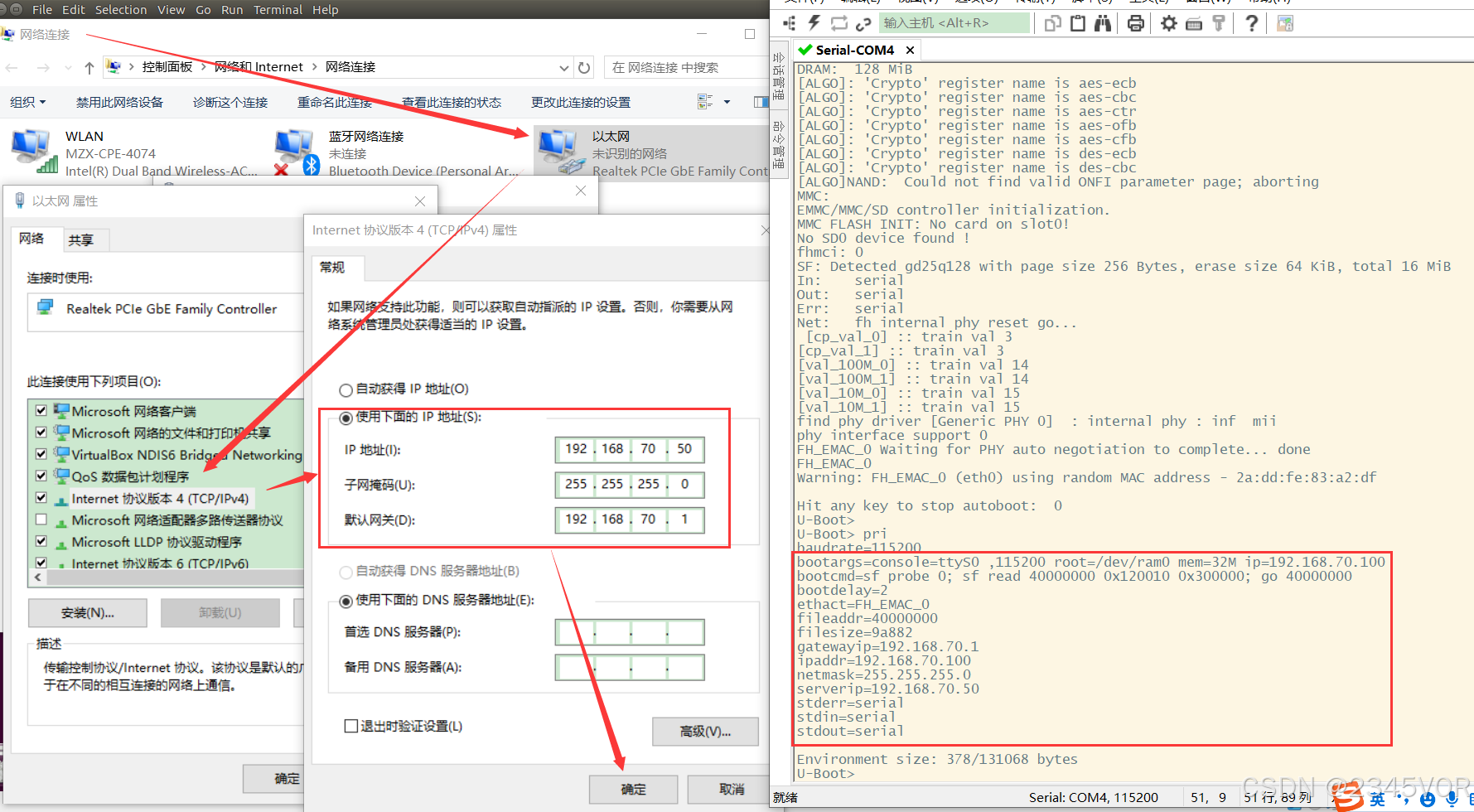Click the Reconnect icon in SecureCRT toolbar

point(839,23)
